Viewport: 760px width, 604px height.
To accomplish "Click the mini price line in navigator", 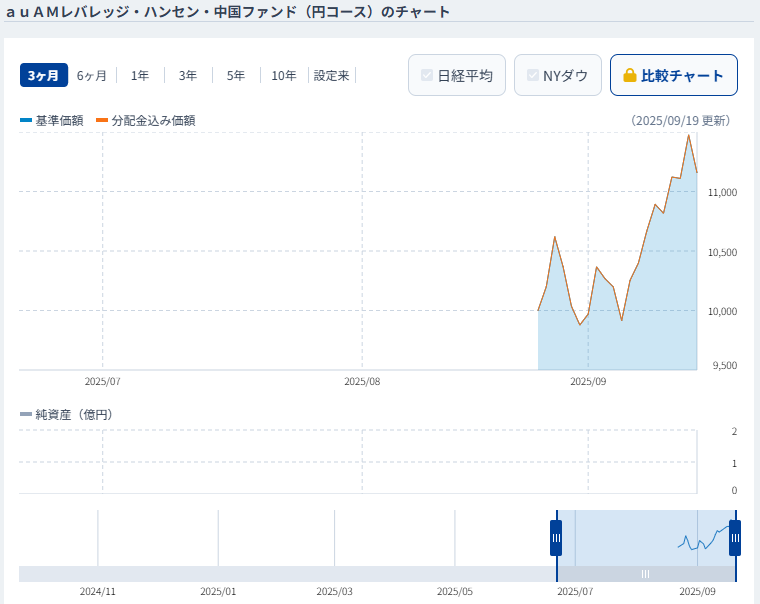I will tap(704, 538).
